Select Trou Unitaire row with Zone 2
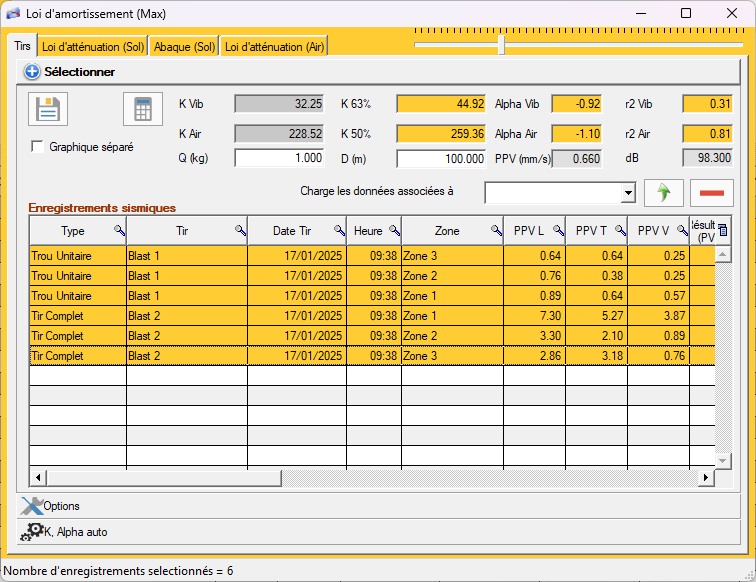The image size is (756, 582). coord(372,276)
